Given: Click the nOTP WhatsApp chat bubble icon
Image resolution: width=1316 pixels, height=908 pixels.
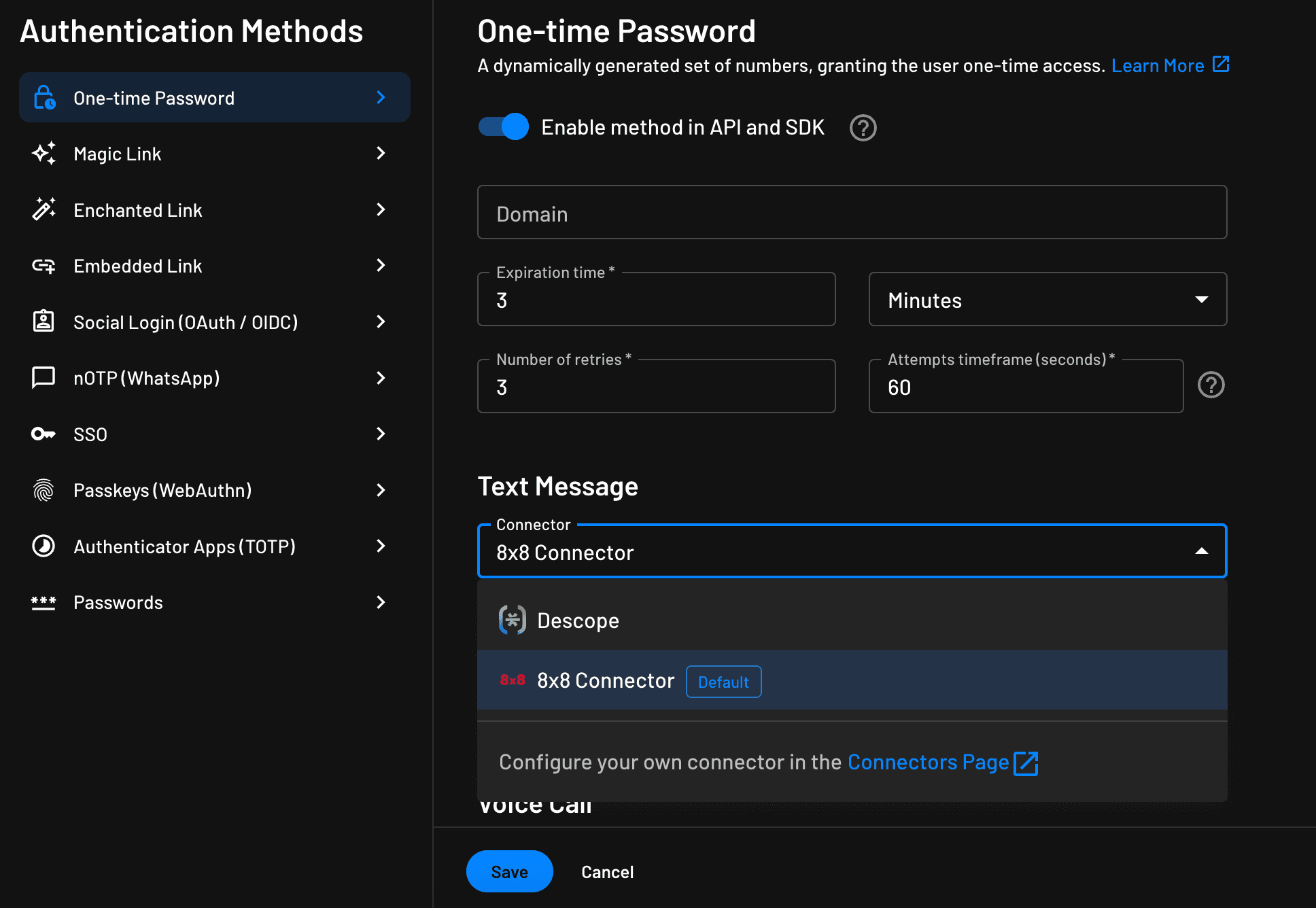Looking at the screenshot, I should (x=44, y=377).
